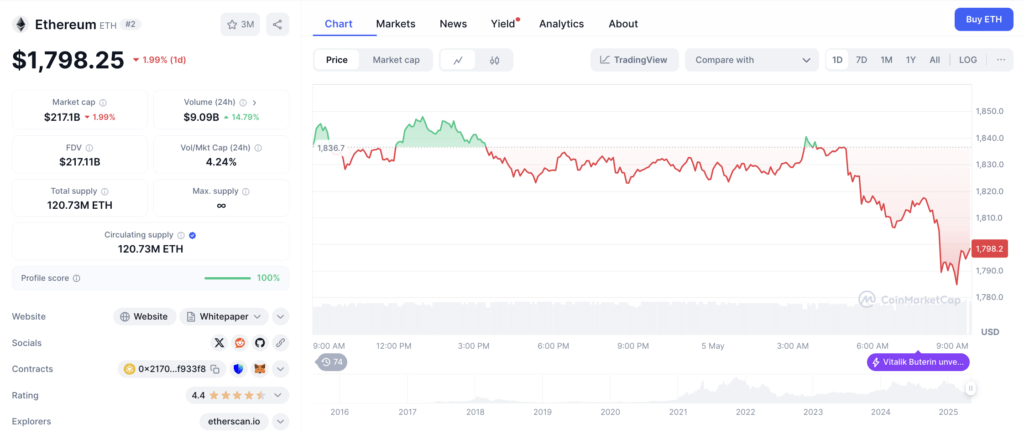Toggle LOG scale on the chart
This screenshot has height=434, width=1024.
point(968,59)
